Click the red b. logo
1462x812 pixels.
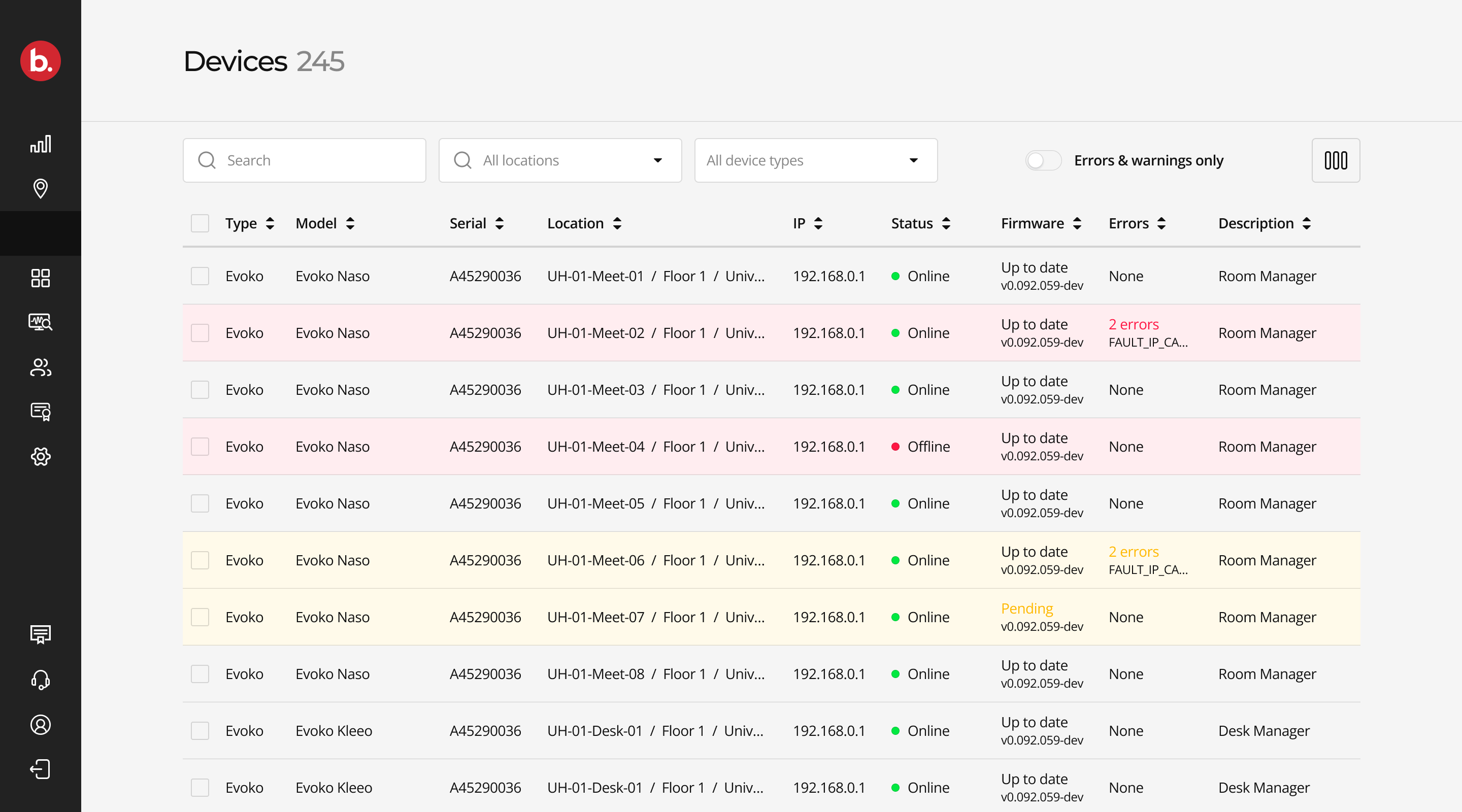coord(40,61)
